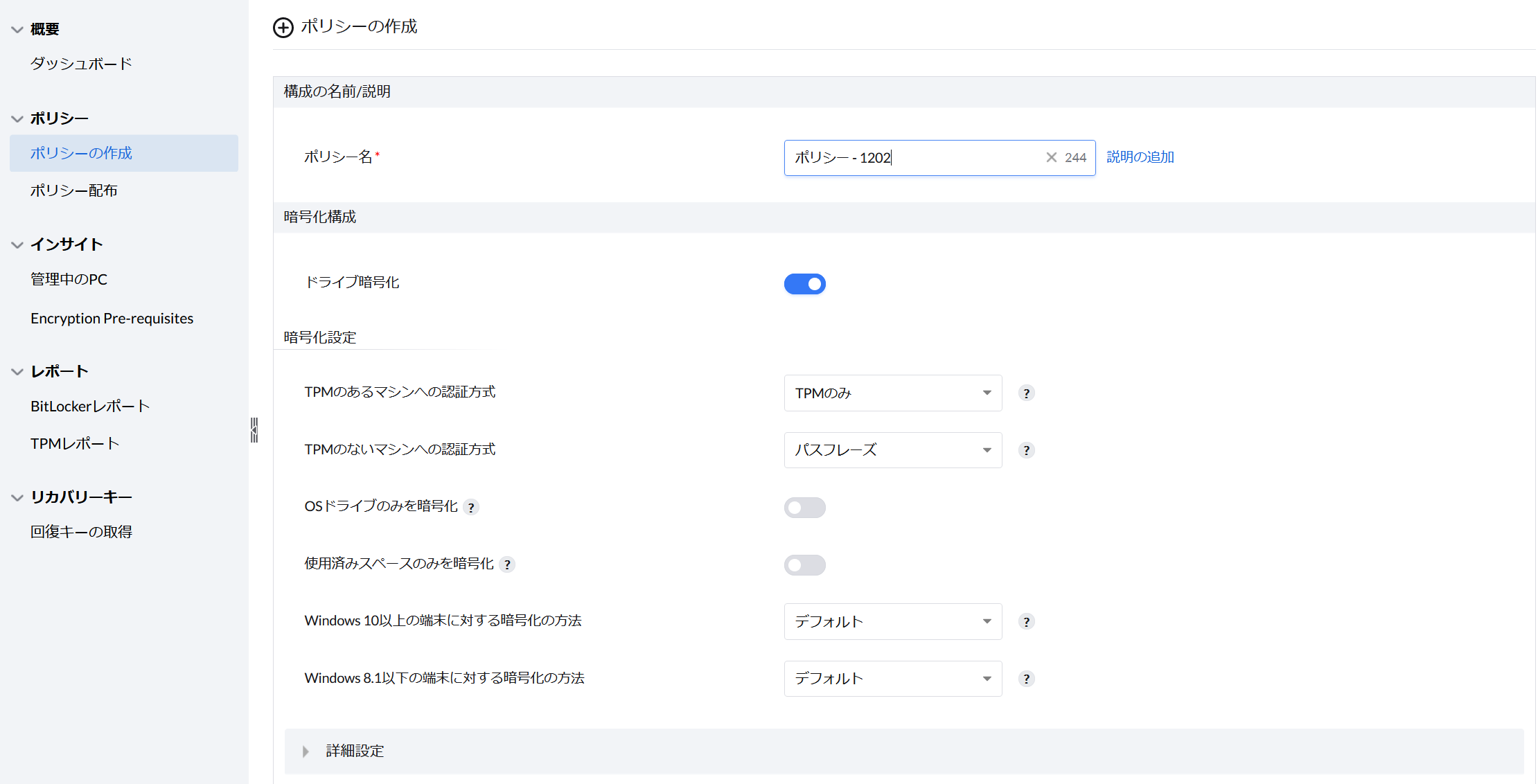Open Encryption Pre-requisites page
Screen dimensions: 1538x784
112,319
